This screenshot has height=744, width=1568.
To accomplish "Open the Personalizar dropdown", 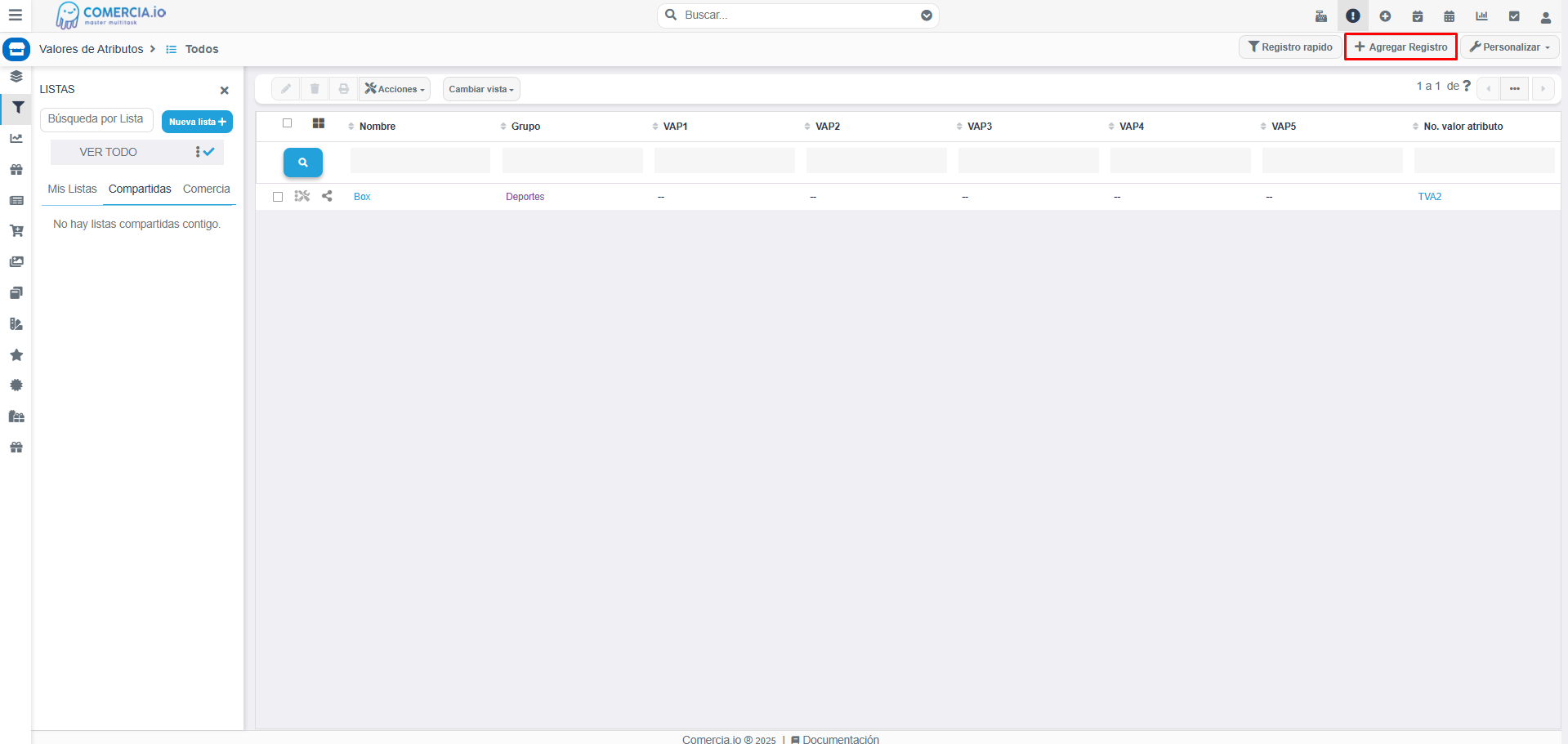I will 1510,47.
